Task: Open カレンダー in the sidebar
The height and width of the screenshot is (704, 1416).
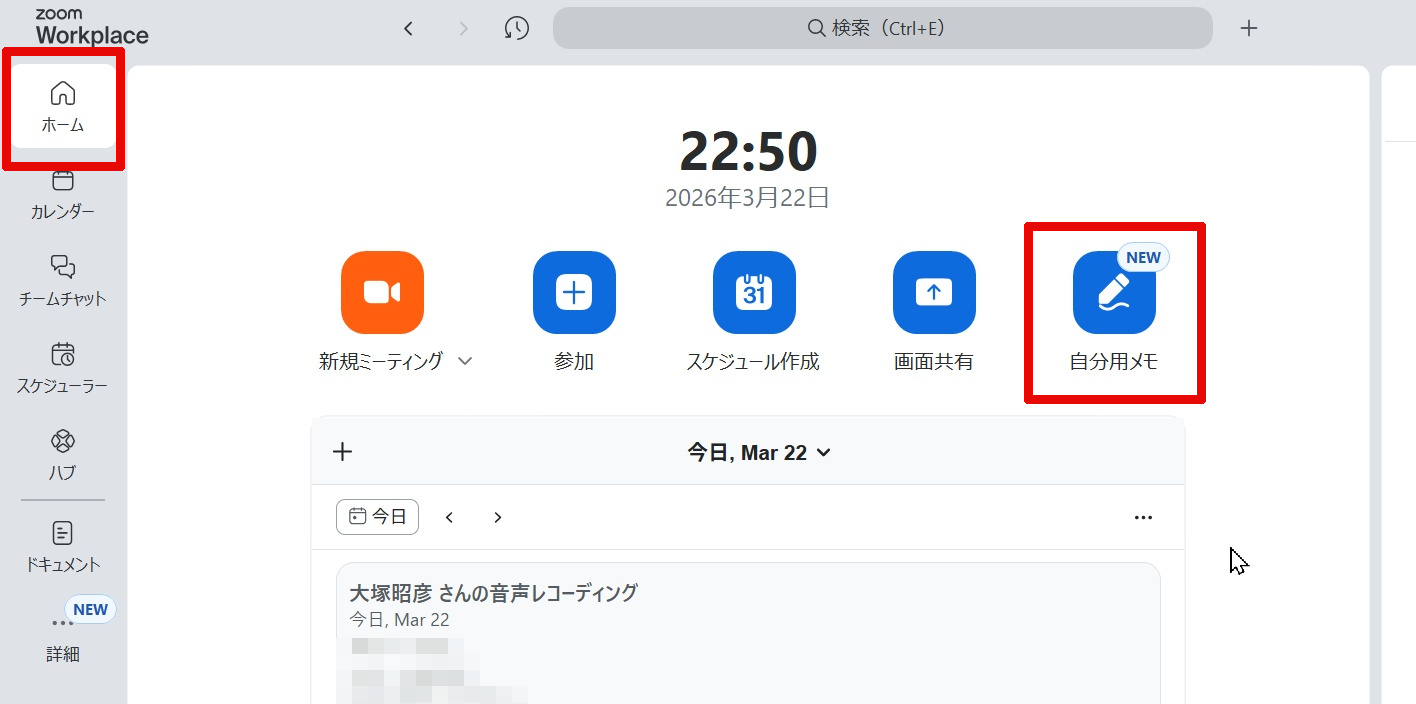Action: point(63,194)
